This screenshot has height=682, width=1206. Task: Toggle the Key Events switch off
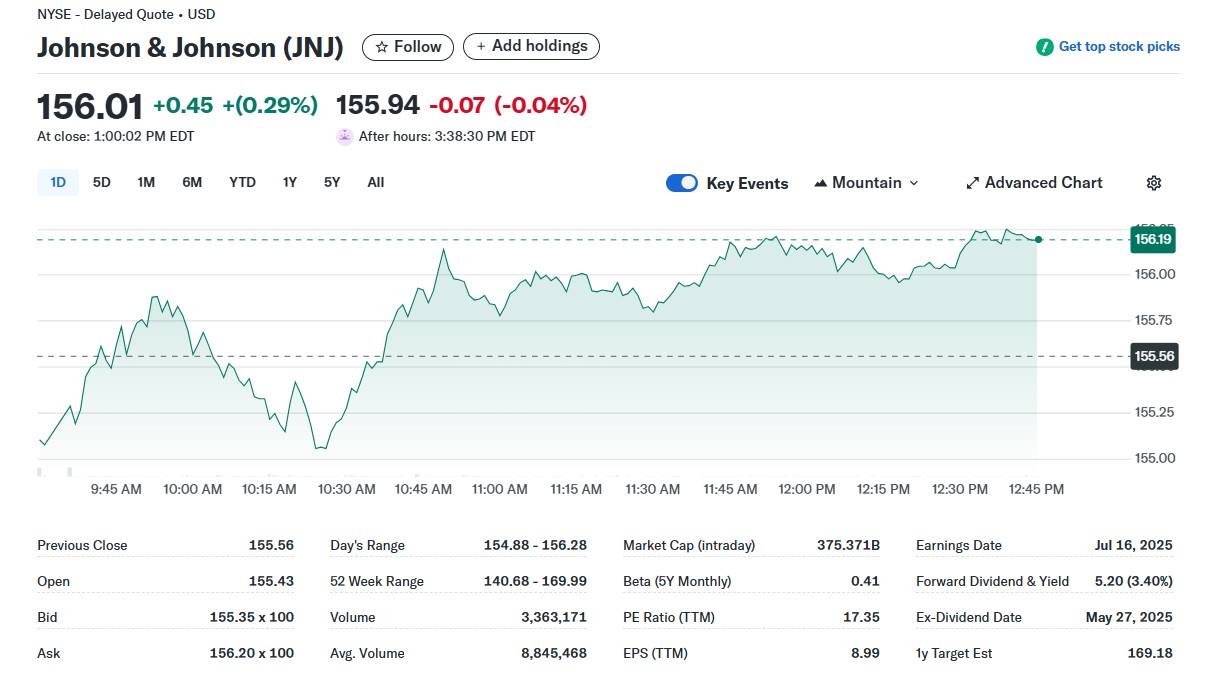coord(682,183)
